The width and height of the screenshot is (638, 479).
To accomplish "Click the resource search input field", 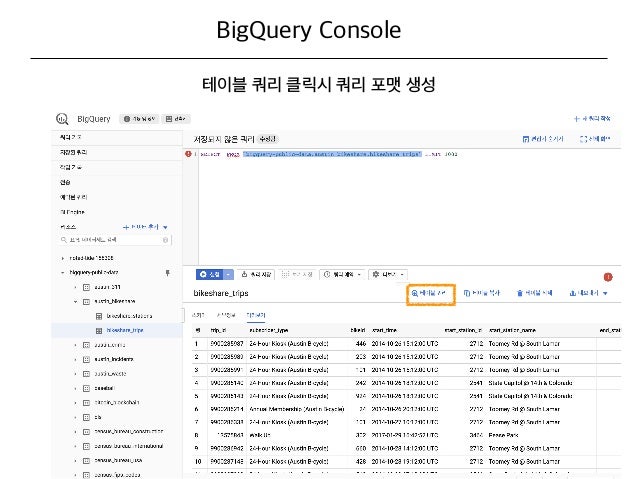I will [116, 240].
